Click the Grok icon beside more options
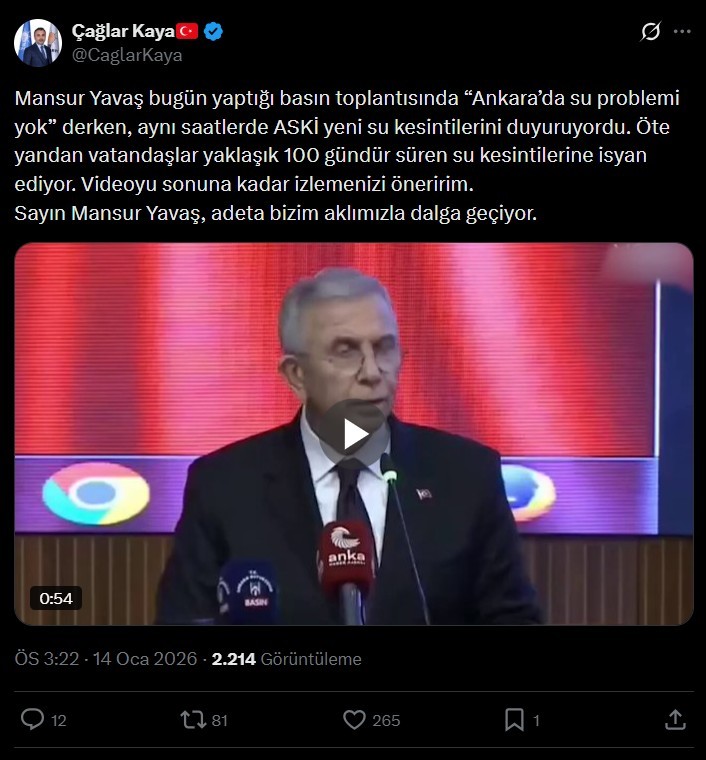Image resolution: width=706 pixels, height=760 pixels. pyautogui.click(x=650, y=32)
